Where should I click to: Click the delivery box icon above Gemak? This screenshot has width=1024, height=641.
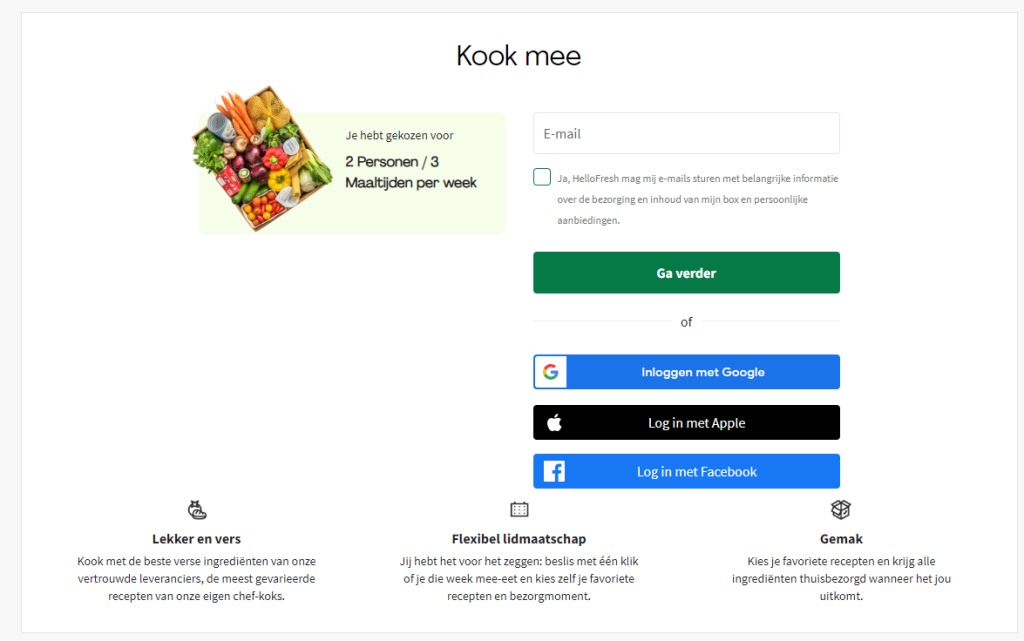841,510
